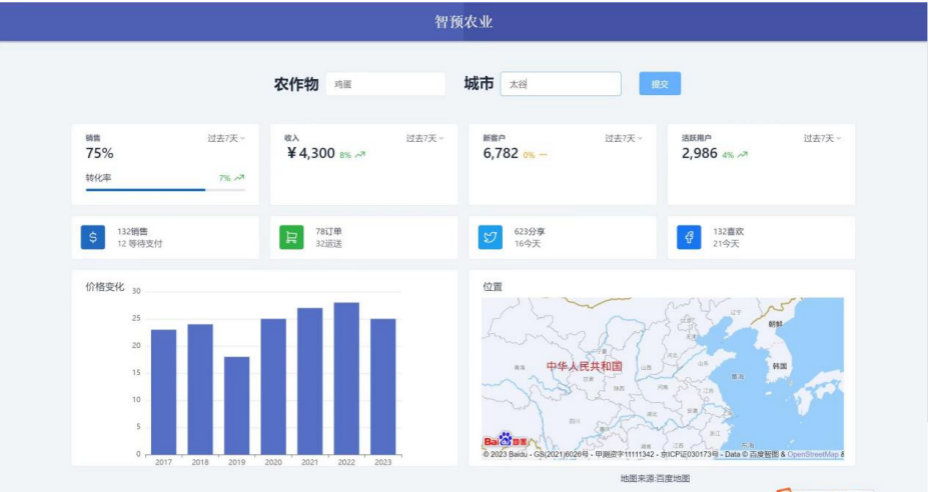Image resolution: width=930 pixels, height=492 pixels.
Task: Click the 位置 map panel title
Action: (492, 286)
